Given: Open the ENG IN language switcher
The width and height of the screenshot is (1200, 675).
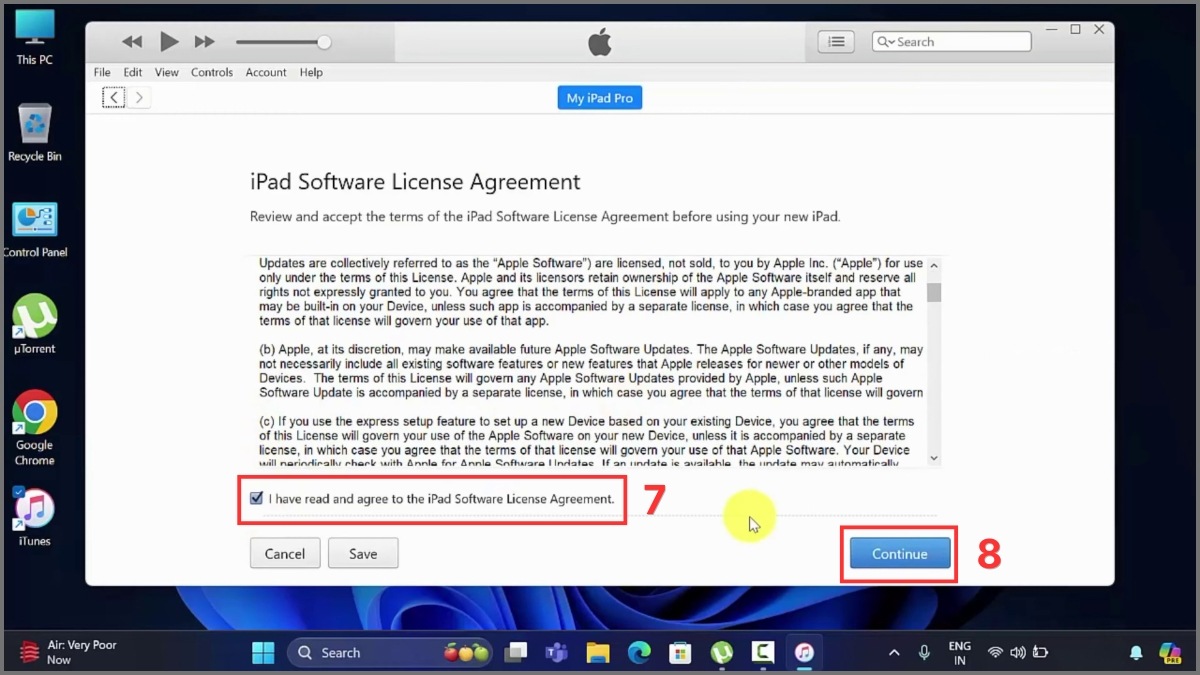Looking at the screenshot, I should [x=960, y=653].
